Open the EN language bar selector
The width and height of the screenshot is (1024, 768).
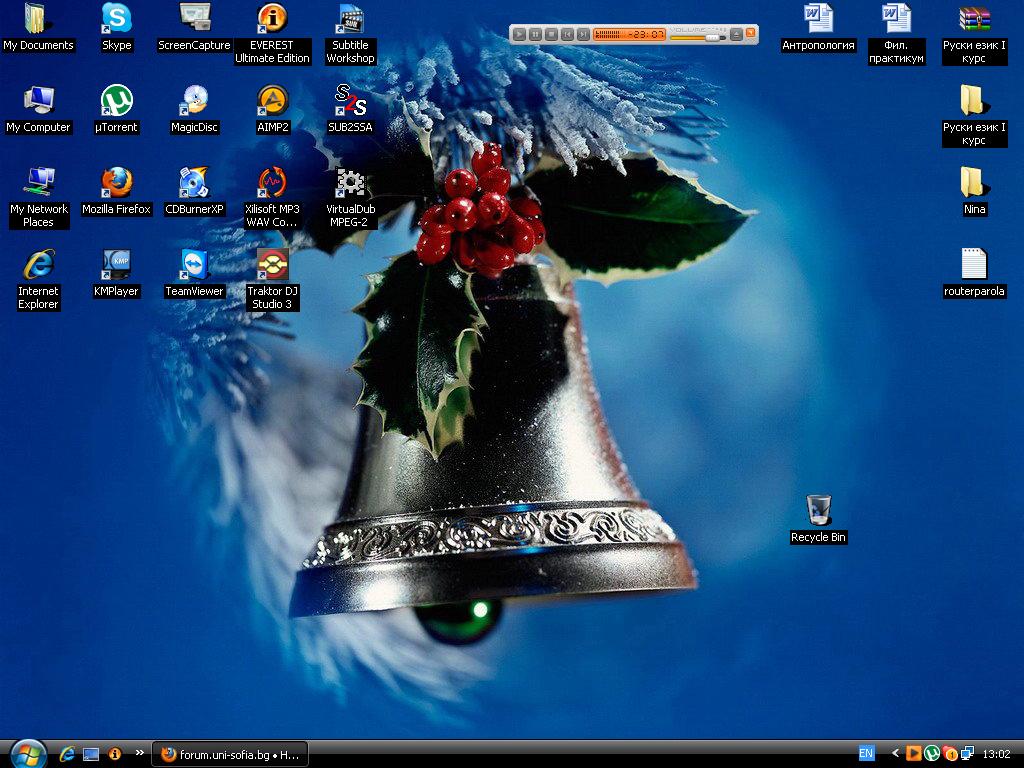coord(866,753)
